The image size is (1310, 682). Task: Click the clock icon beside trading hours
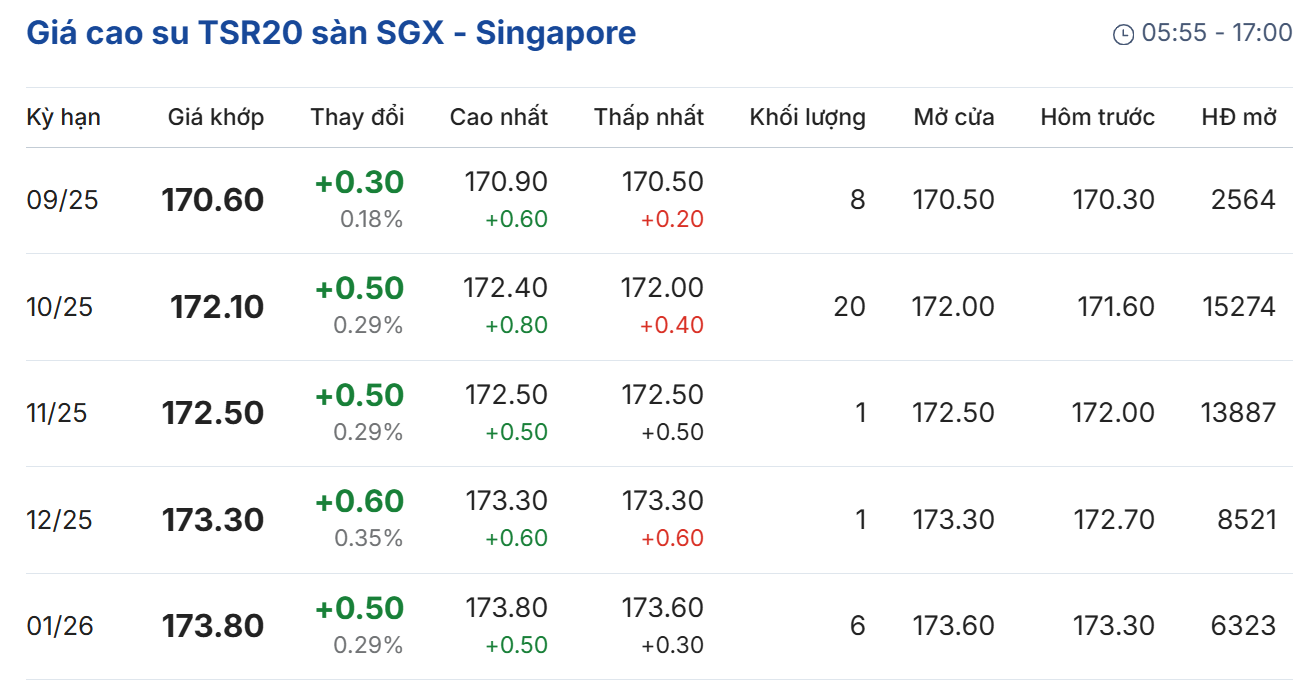1123,34
